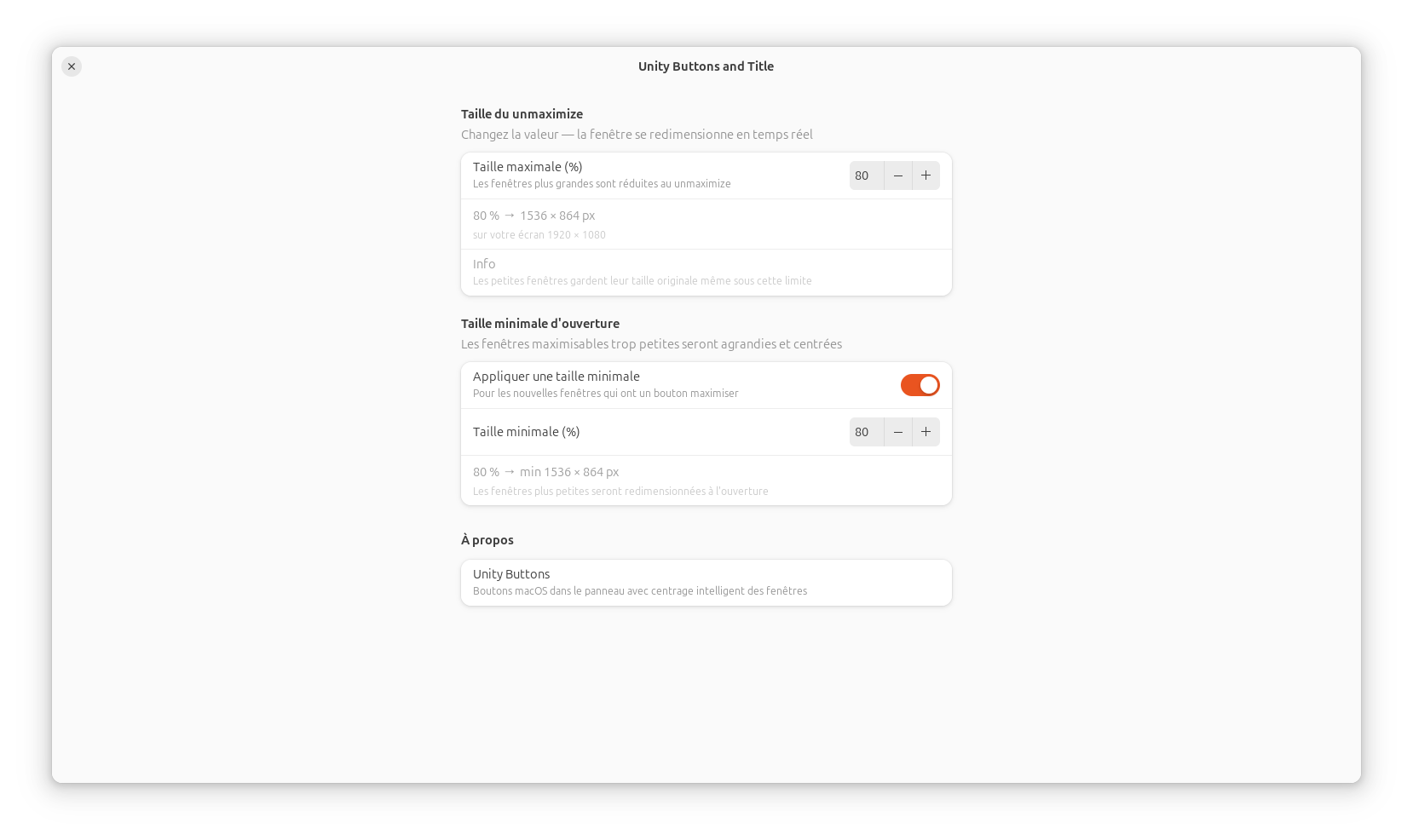Click the window title Unity Buttons and Title
Image resolution: width=1413 pixels, height=840 pixels.
pos(706,66)
